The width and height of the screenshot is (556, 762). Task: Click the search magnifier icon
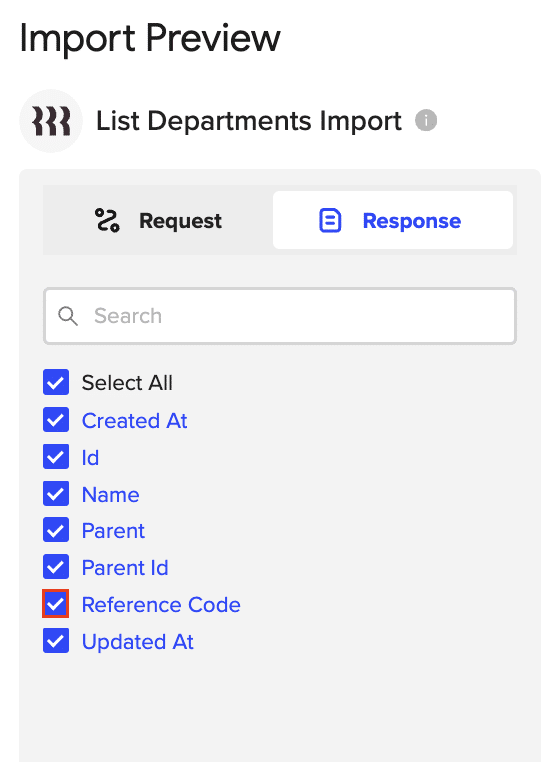coord(68,316)
